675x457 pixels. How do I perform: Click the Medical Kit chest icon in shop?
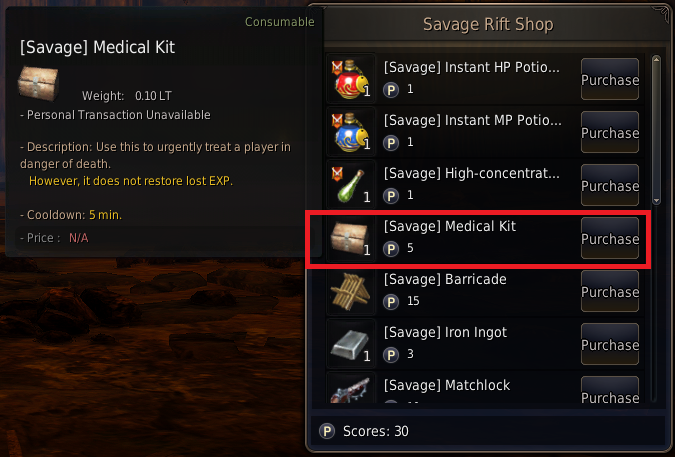tap(351, 238)
